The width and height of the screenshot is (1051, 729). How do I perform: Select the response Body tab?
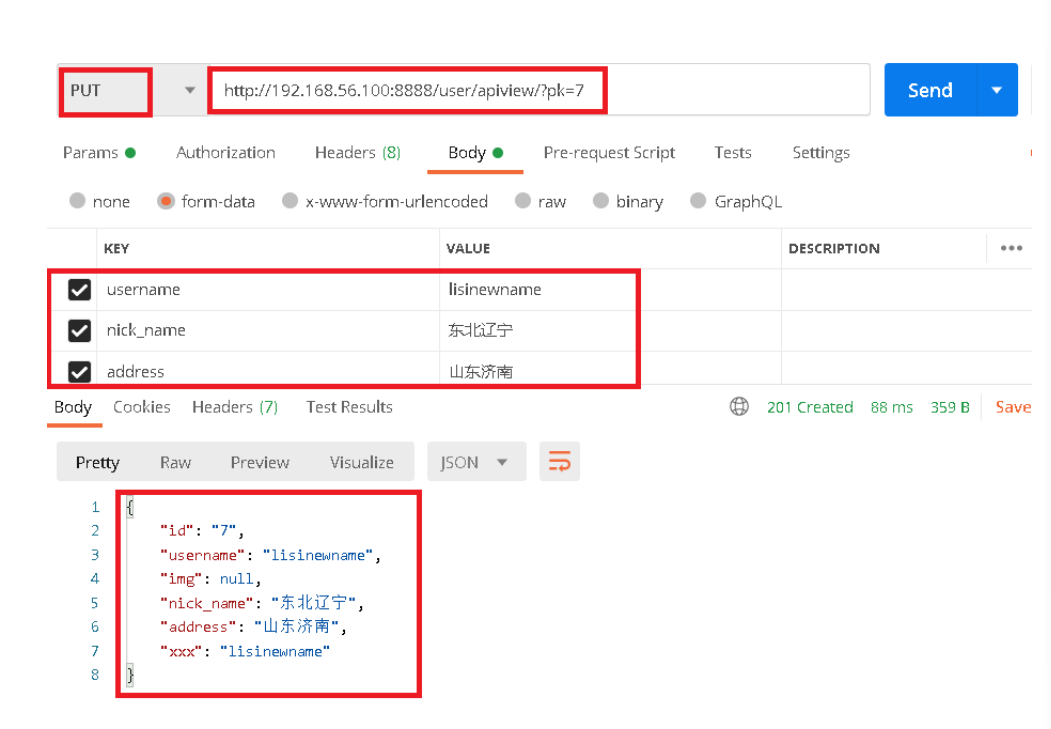click(73, 407)
